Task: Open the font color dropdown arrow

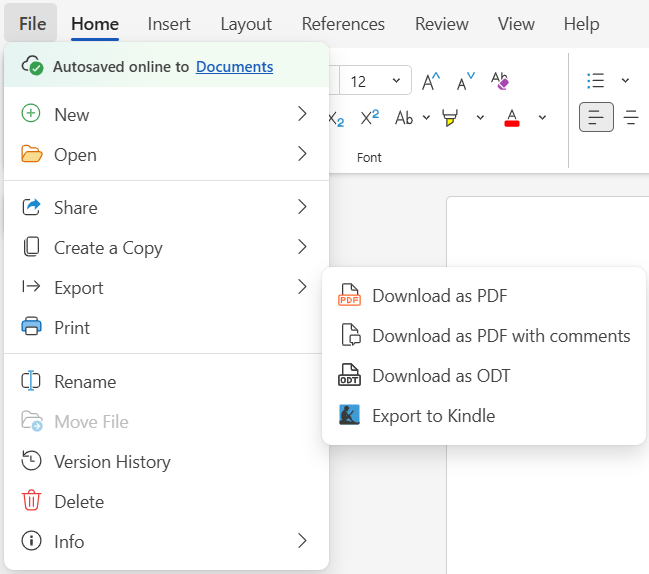Action: [542, 118]
